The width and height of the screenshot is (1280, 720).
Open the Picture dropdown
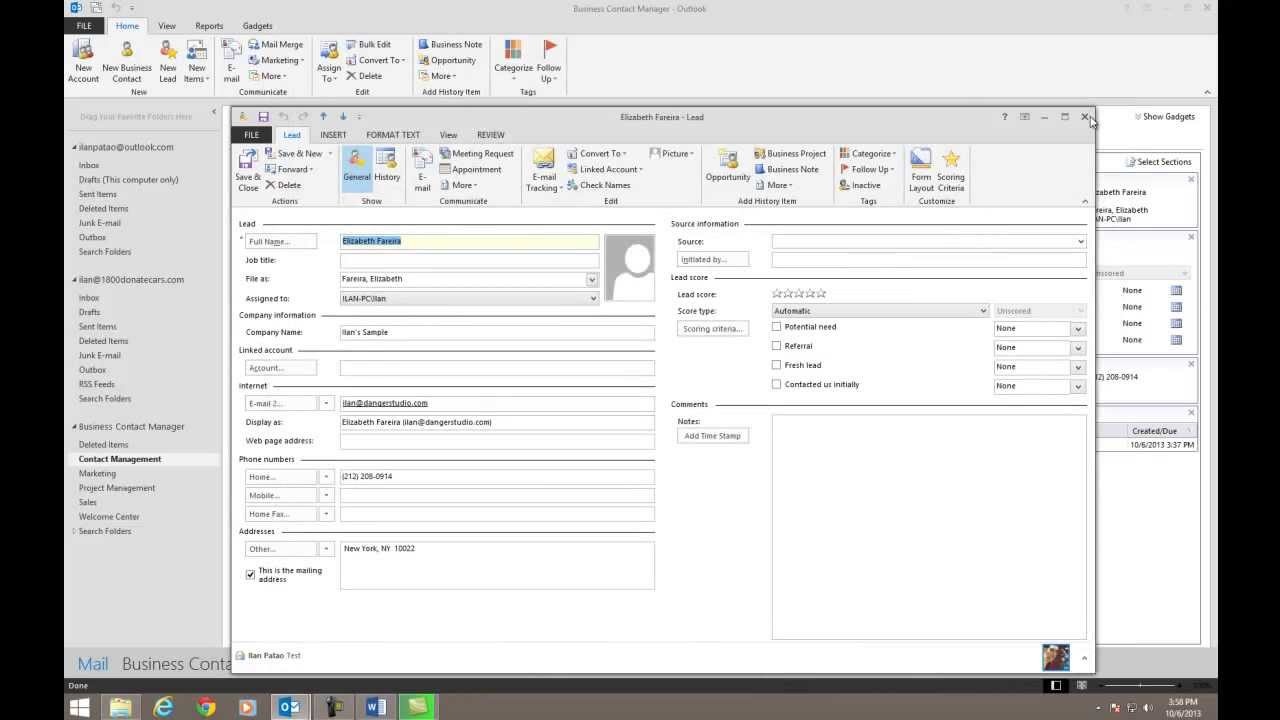[x=671, y=153]
